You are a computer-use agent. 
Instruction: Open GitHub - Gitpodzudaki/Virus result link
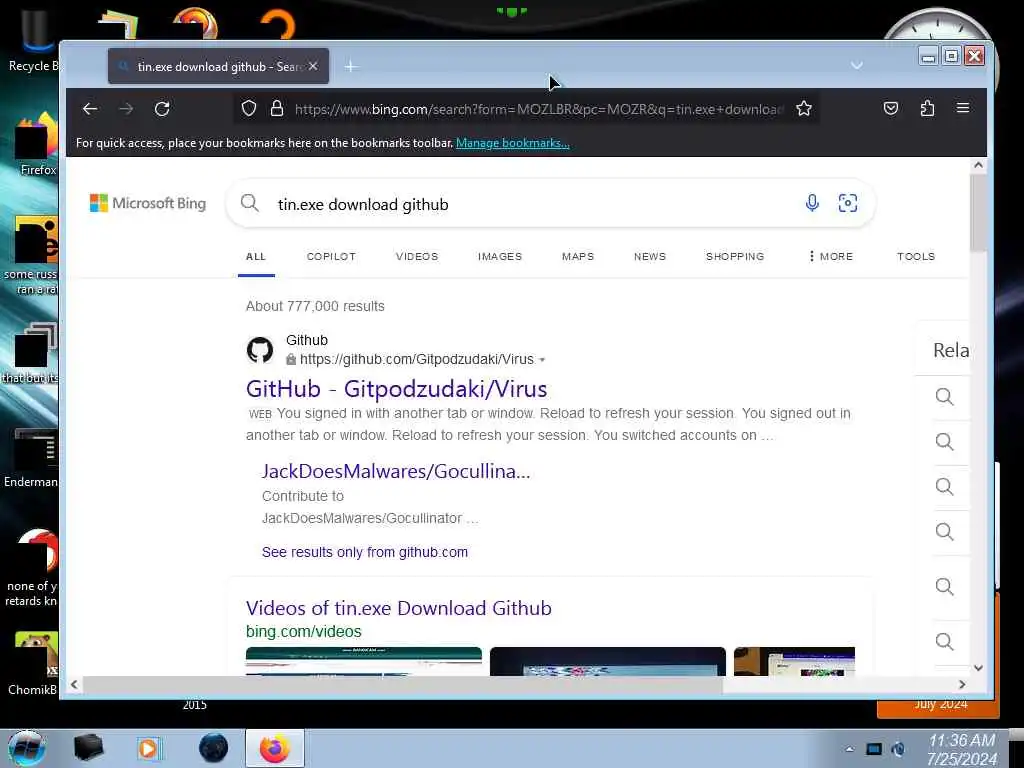pos(396,389)
